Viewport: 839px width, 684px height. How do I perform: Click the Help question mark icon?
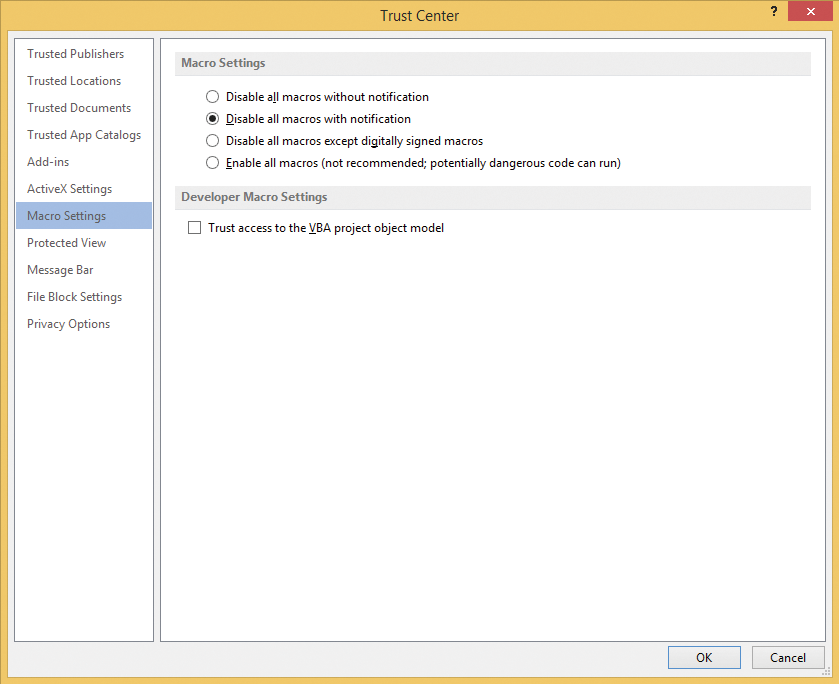773,11
